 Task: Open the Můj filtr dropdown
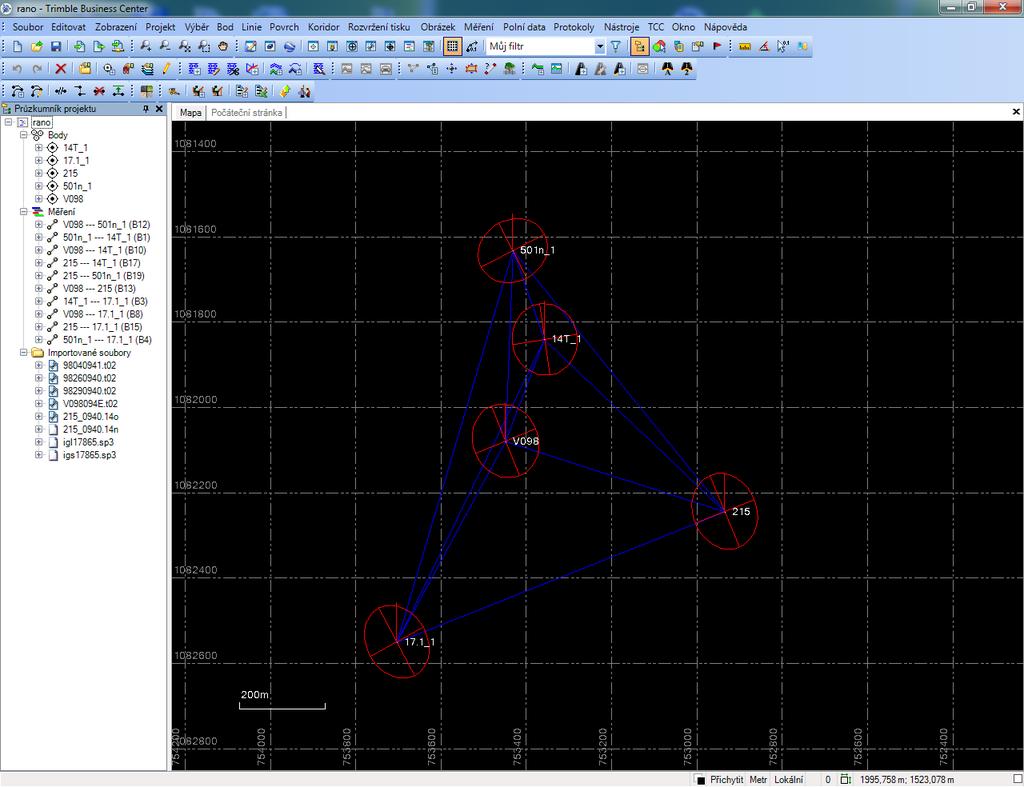[x=600, y=46]
